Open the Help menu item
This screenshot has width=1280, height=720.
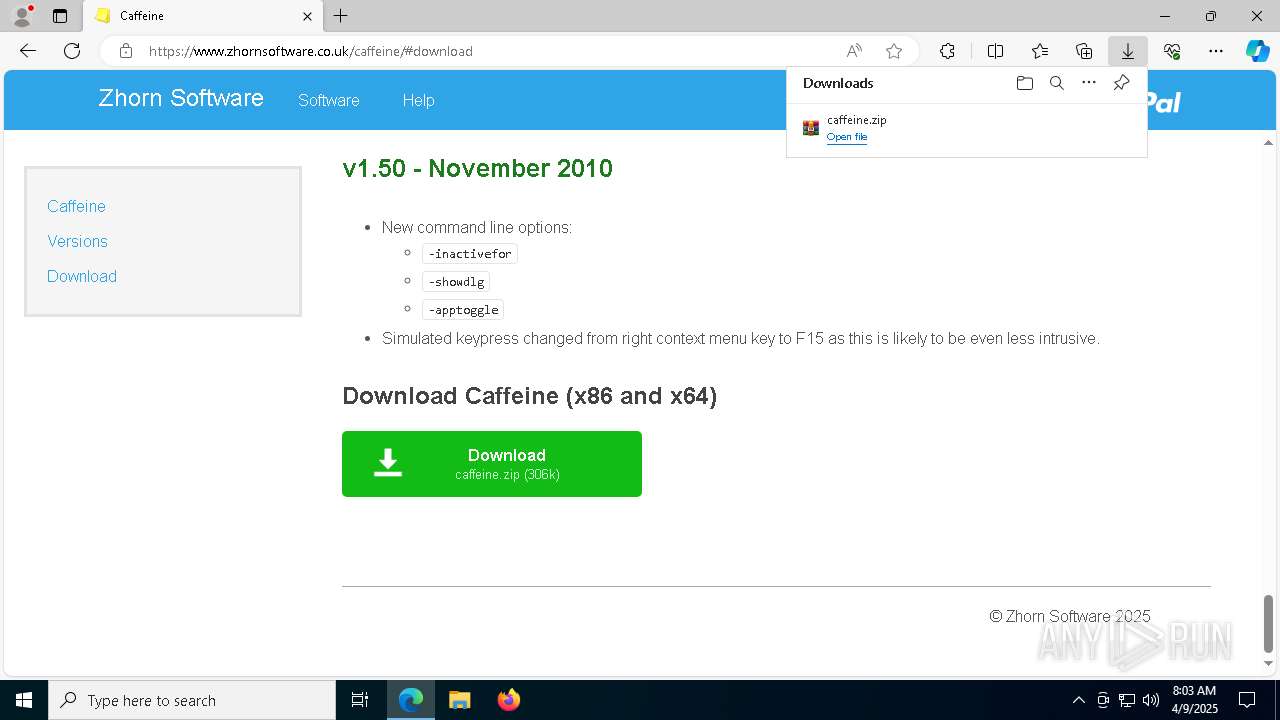[418, 100]
